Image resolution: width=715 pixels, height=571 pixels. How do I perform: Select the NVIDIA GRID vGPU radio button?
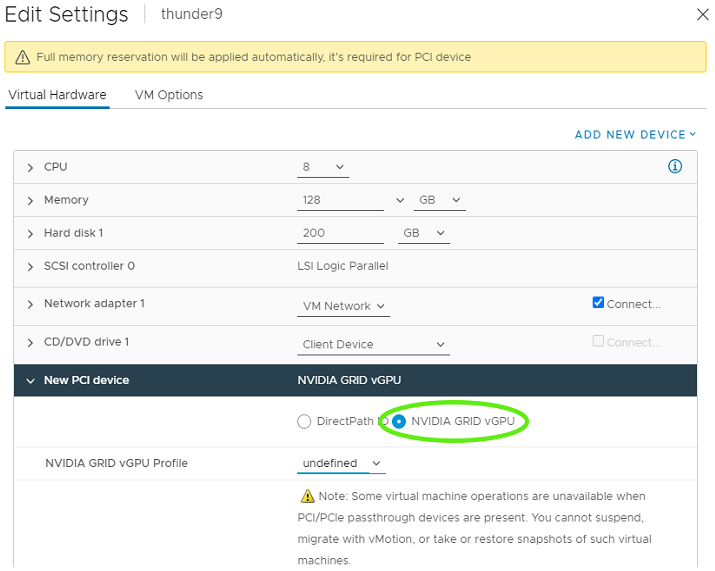[399, 421]
